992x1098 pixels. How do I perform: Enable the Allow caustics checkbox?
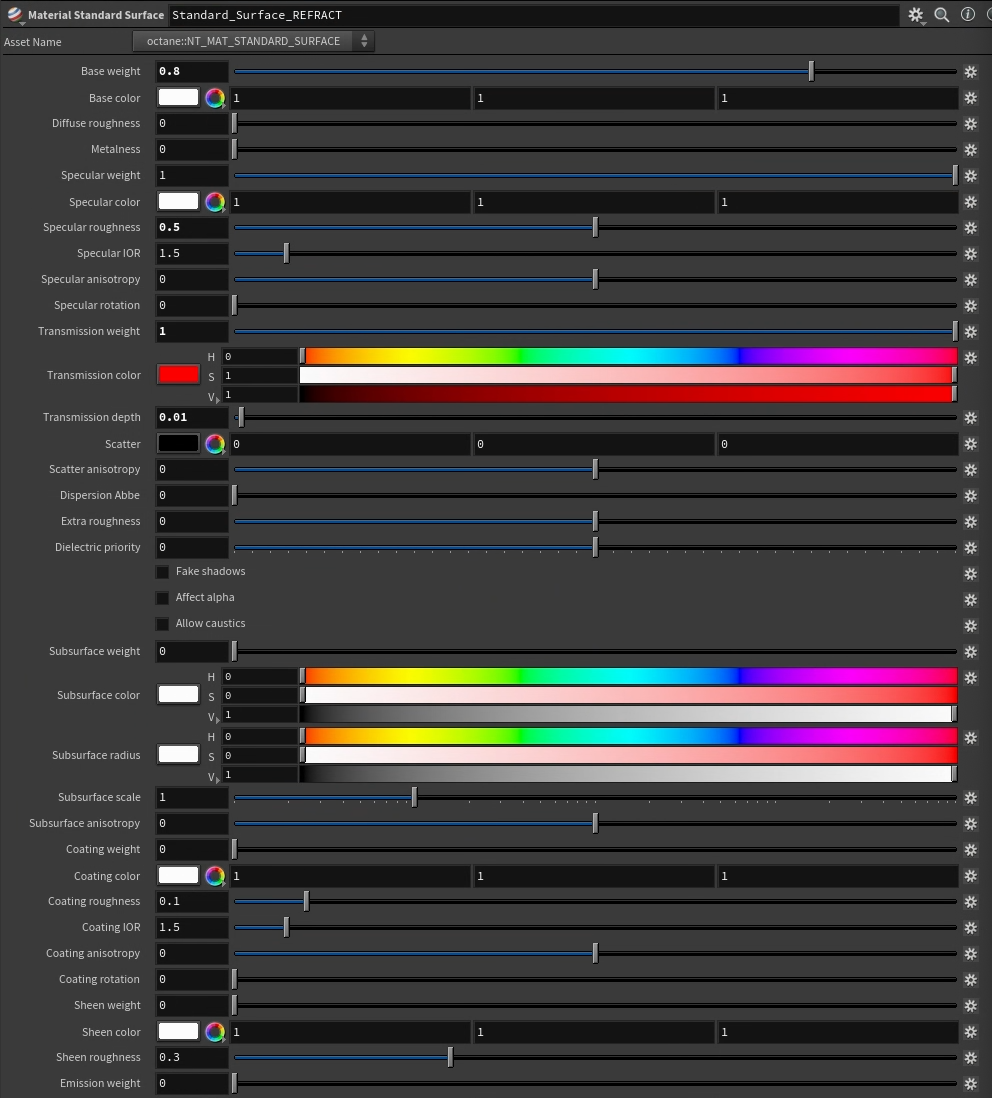click(162, 624)
